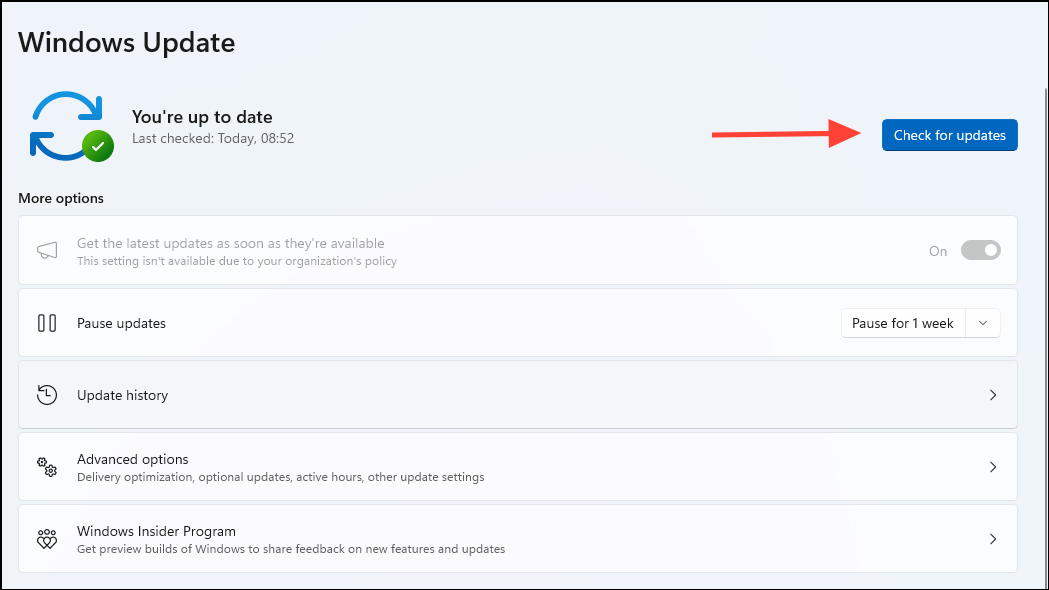Click the Advanced options label

[x=132, y=459]
